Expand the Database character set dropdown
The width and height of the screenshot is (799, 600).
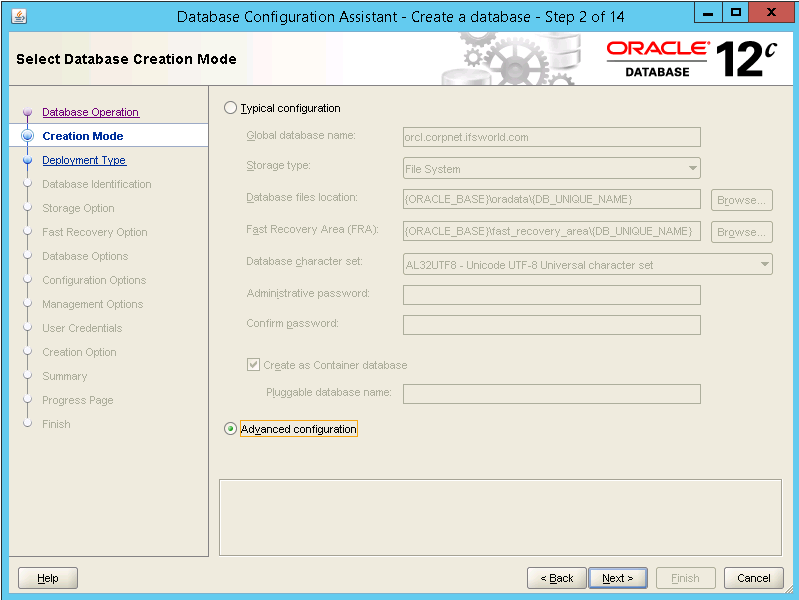587,265
